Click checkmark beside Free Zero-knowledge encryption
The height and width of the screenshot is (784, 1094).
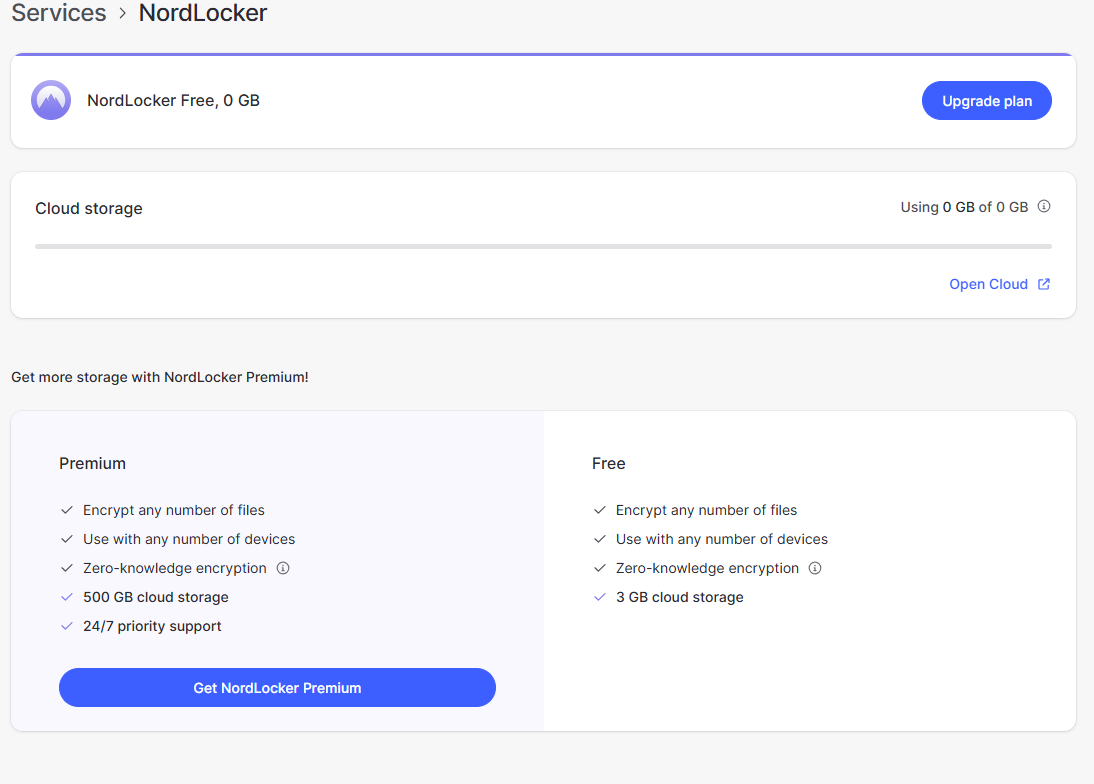599,568
